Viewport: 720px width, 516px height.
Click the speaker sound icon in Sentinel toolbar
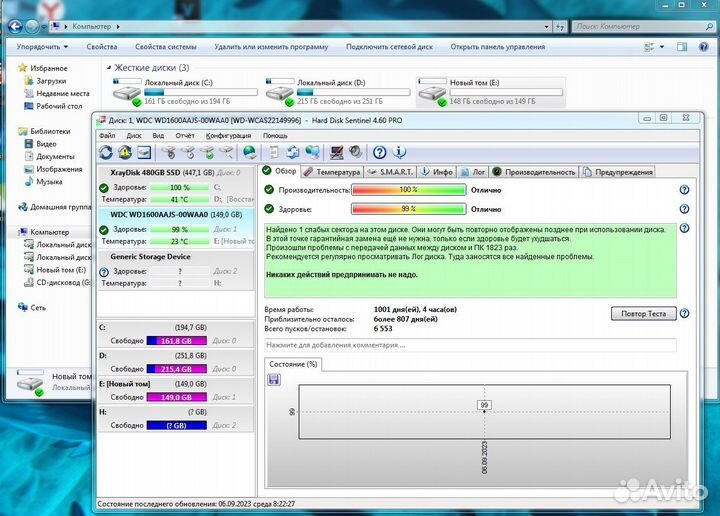click(355, 152)
